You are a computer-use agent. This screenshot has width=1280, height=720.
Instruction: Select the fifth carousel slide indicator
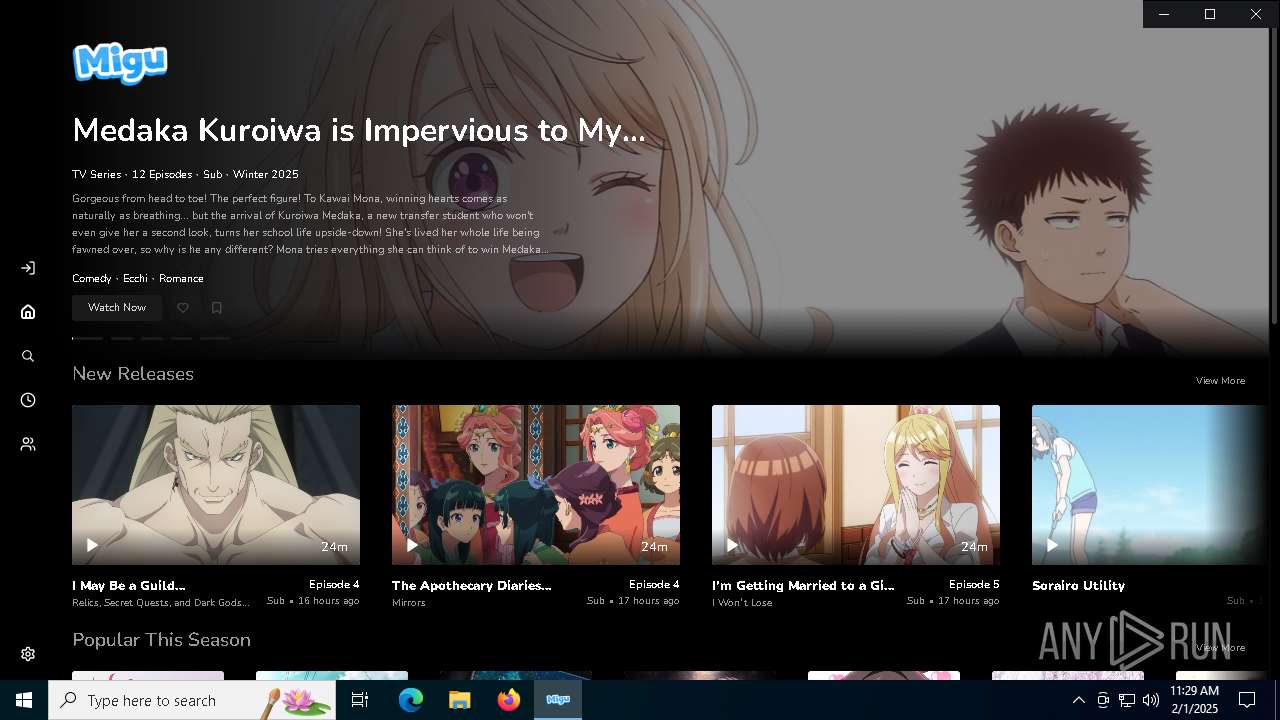coord(214,339)
